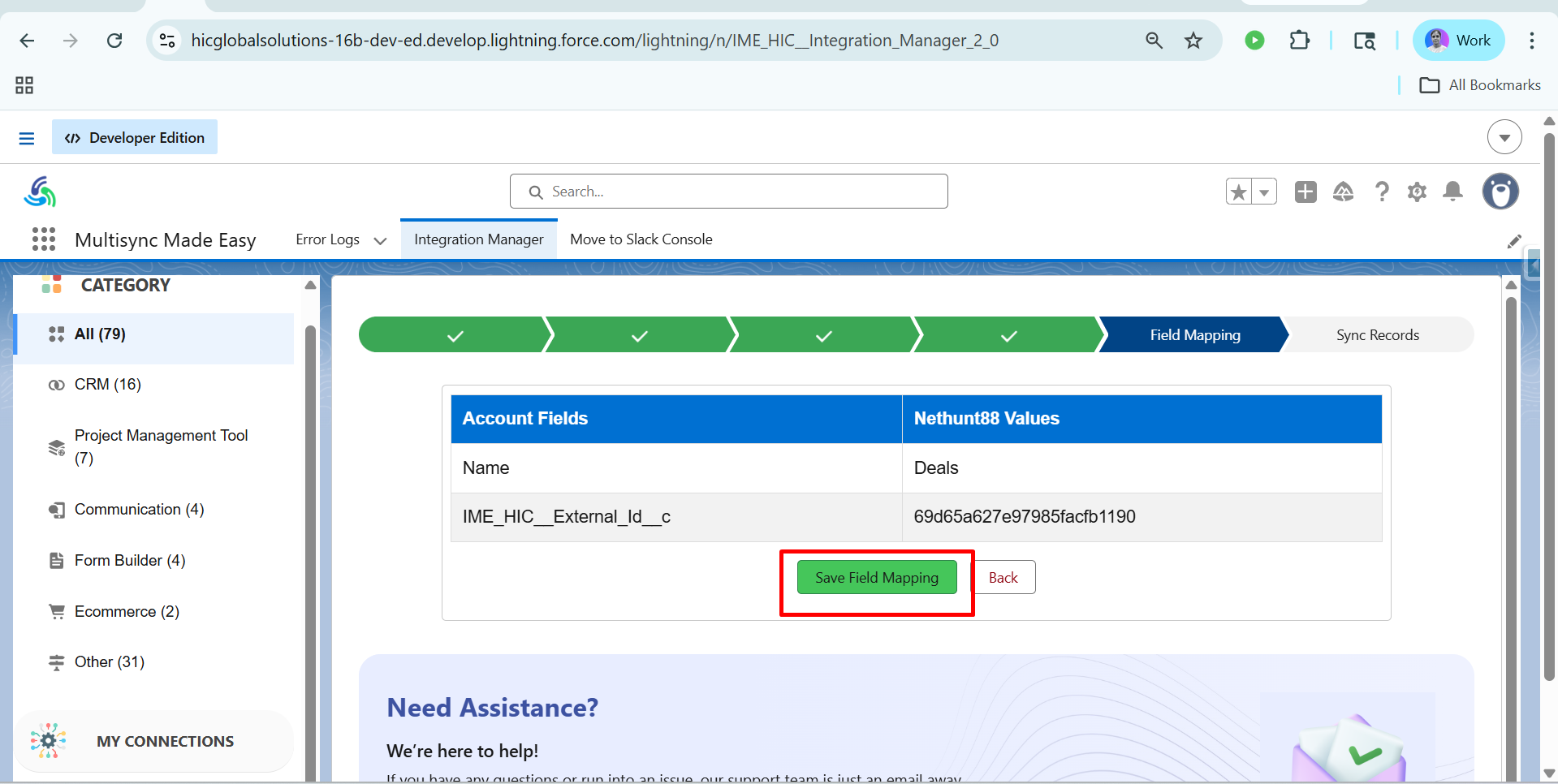Open the user profile avatar
The width and height of the screenshot is (1558, 784).
tap(1500, 192)
